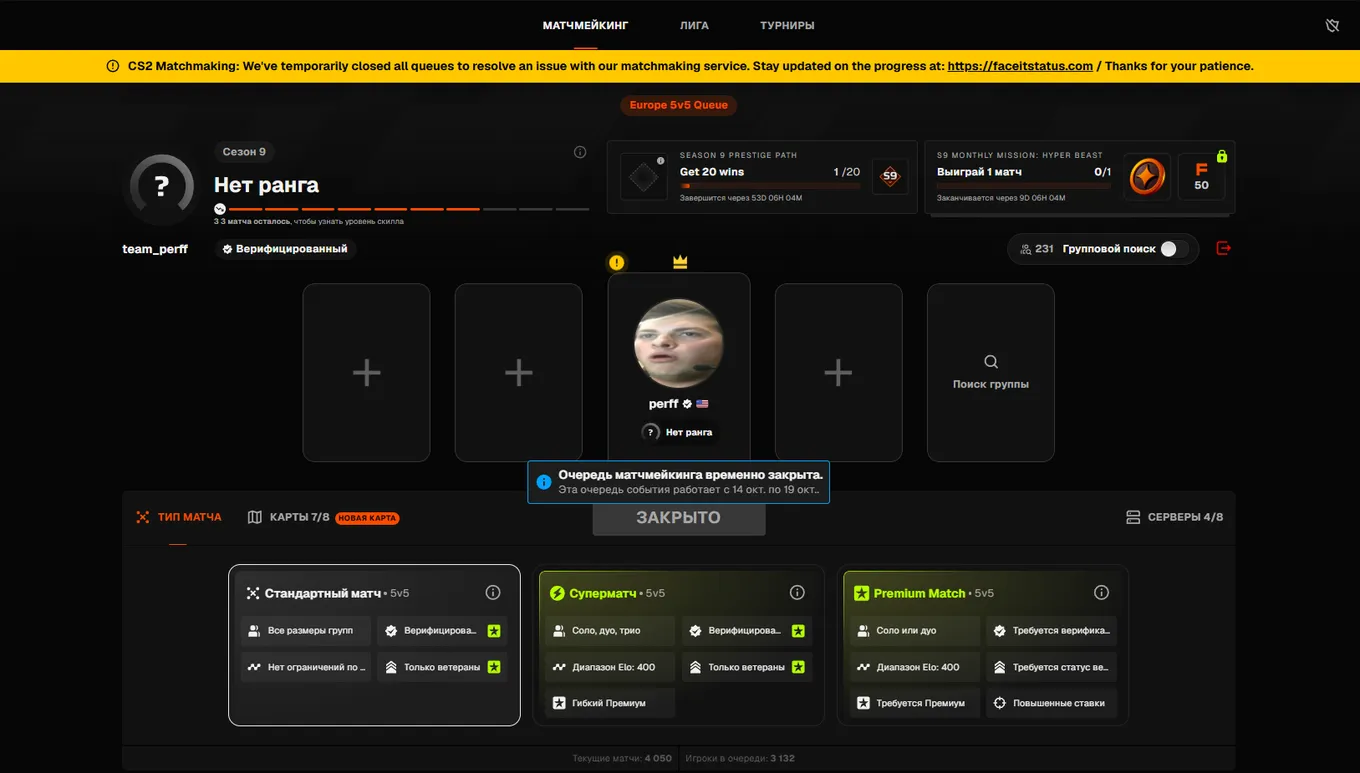The width and height of the screenshot is (1360, 773).
Task: Open the Hyper Beast mission orange icon
Action: pos(1147,177)
